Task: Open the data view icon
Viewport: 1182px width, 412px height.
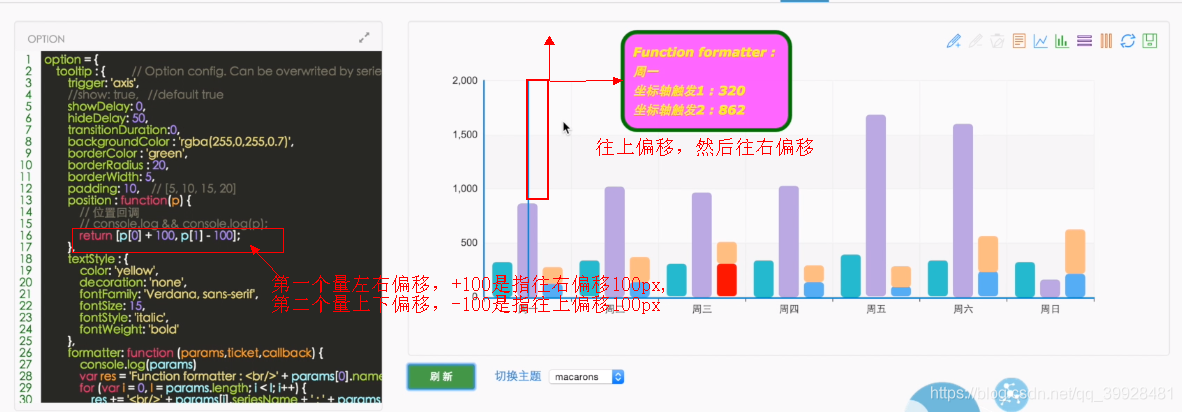Action: click(x=1019, y=41)
